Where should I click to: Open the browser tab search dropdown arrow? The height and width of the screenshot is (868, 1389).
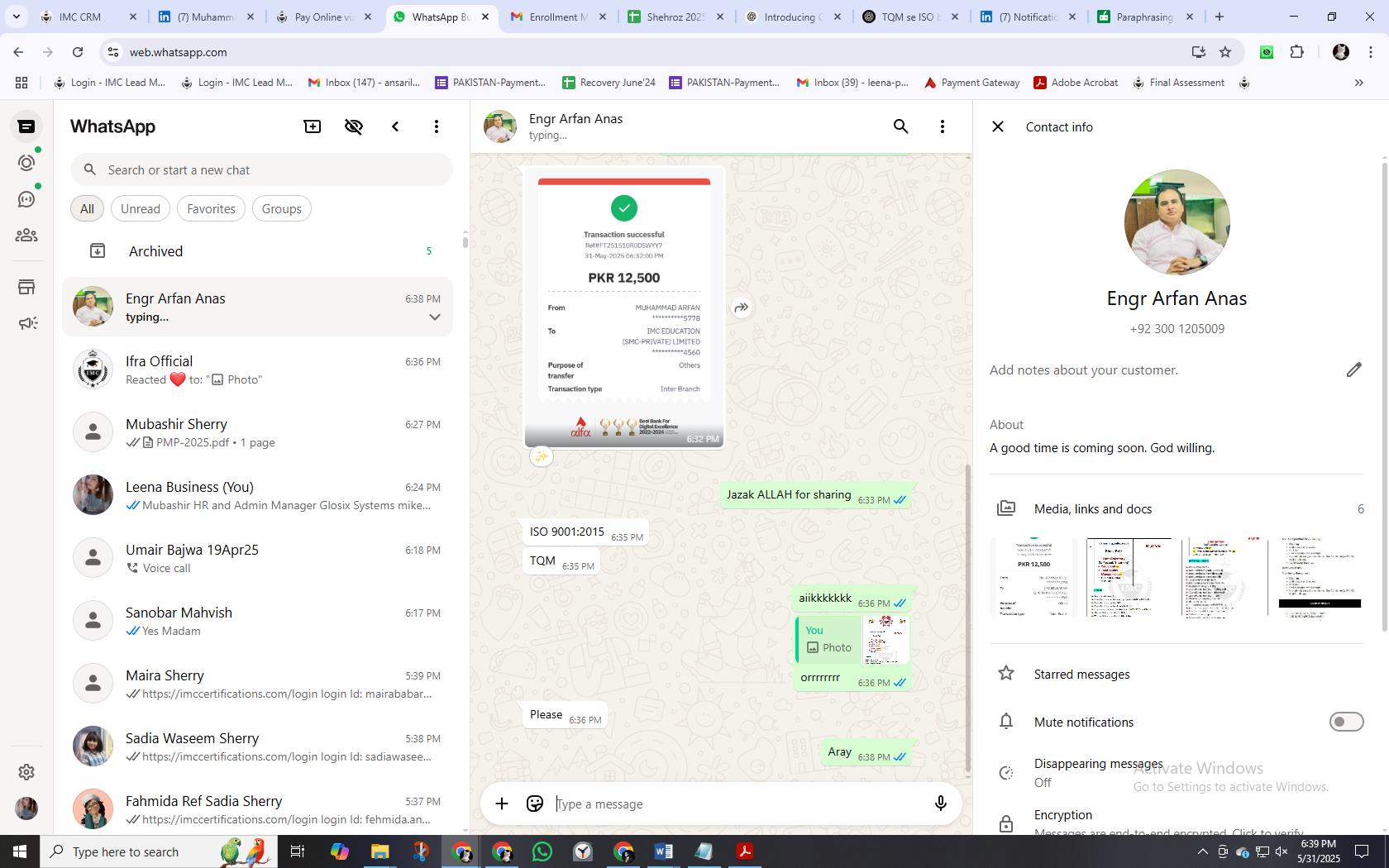pos(16,17)
